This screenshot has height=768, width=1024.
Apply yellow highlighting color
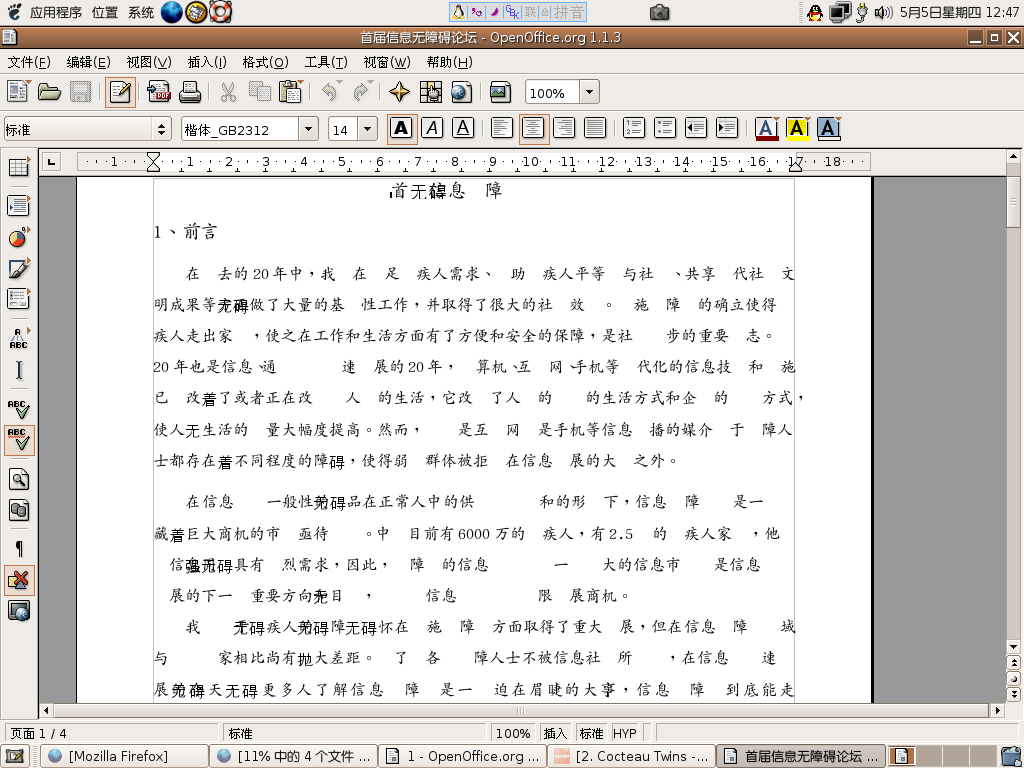[797, 129]
